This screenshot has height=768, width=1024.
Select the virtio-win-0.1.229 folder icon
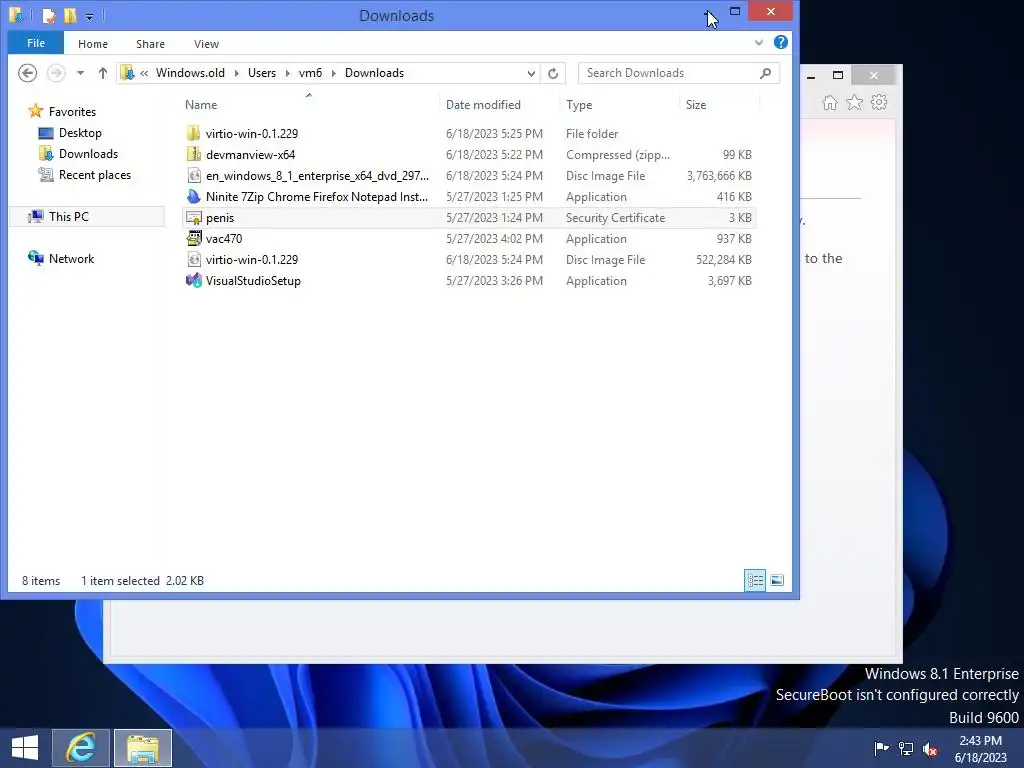point(193,133)
